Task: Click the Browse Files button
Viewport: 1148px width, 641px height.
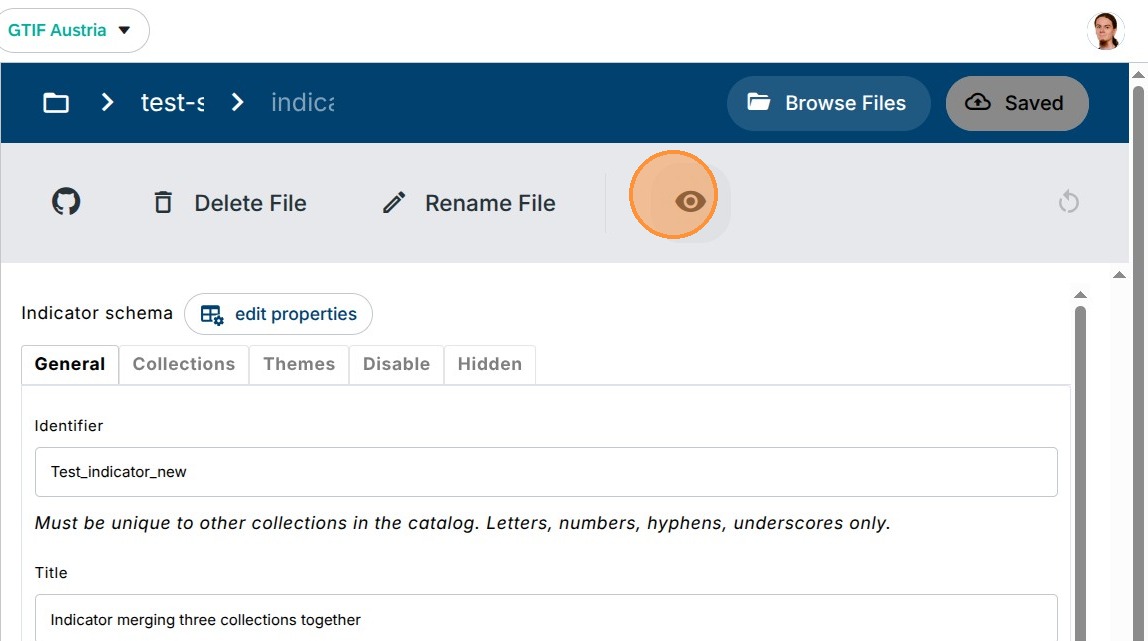Action: 828,103
